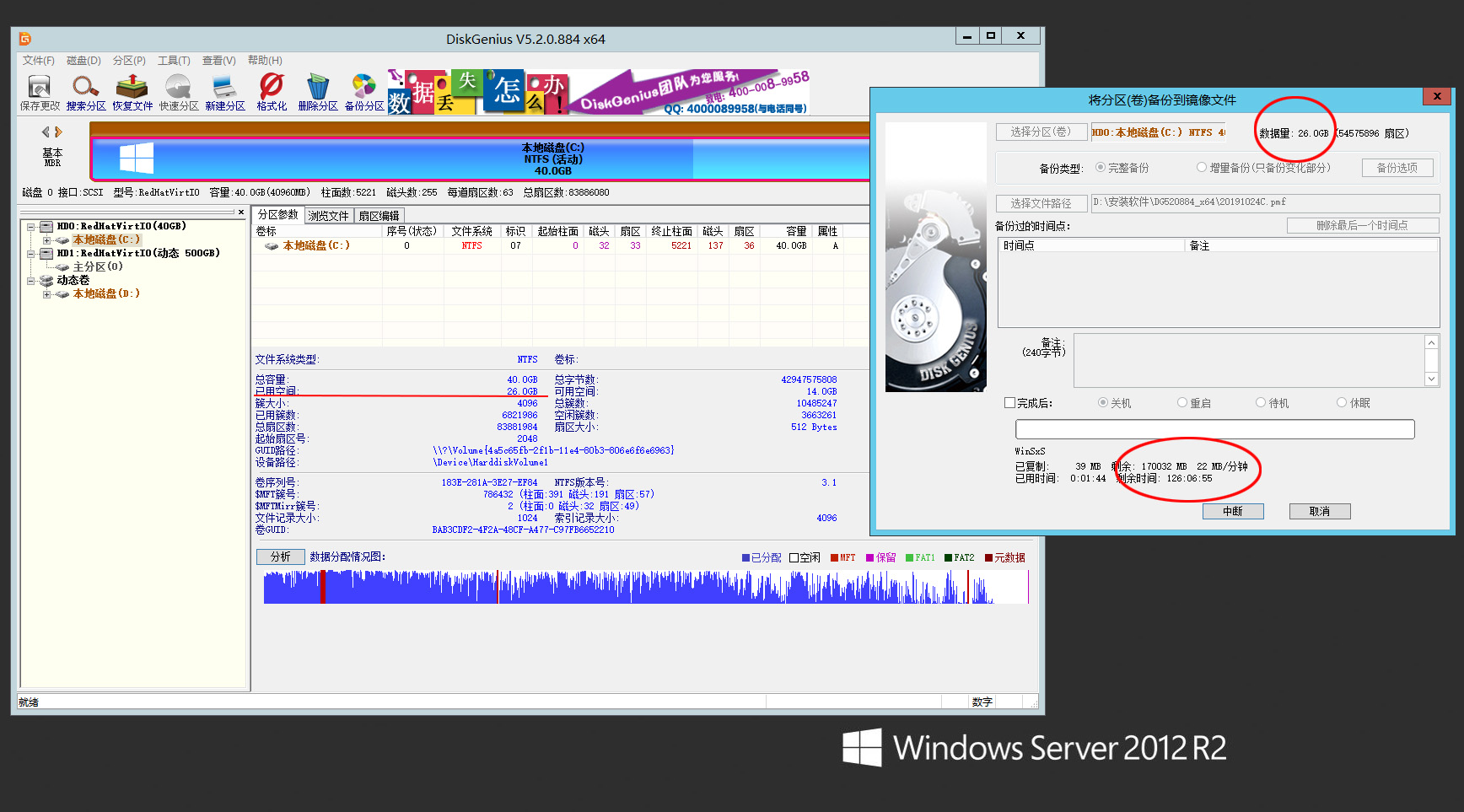Screen dimensions: 1464x812
Task: Switch to the 分区参数 tab
Action: tap(277, 215)
